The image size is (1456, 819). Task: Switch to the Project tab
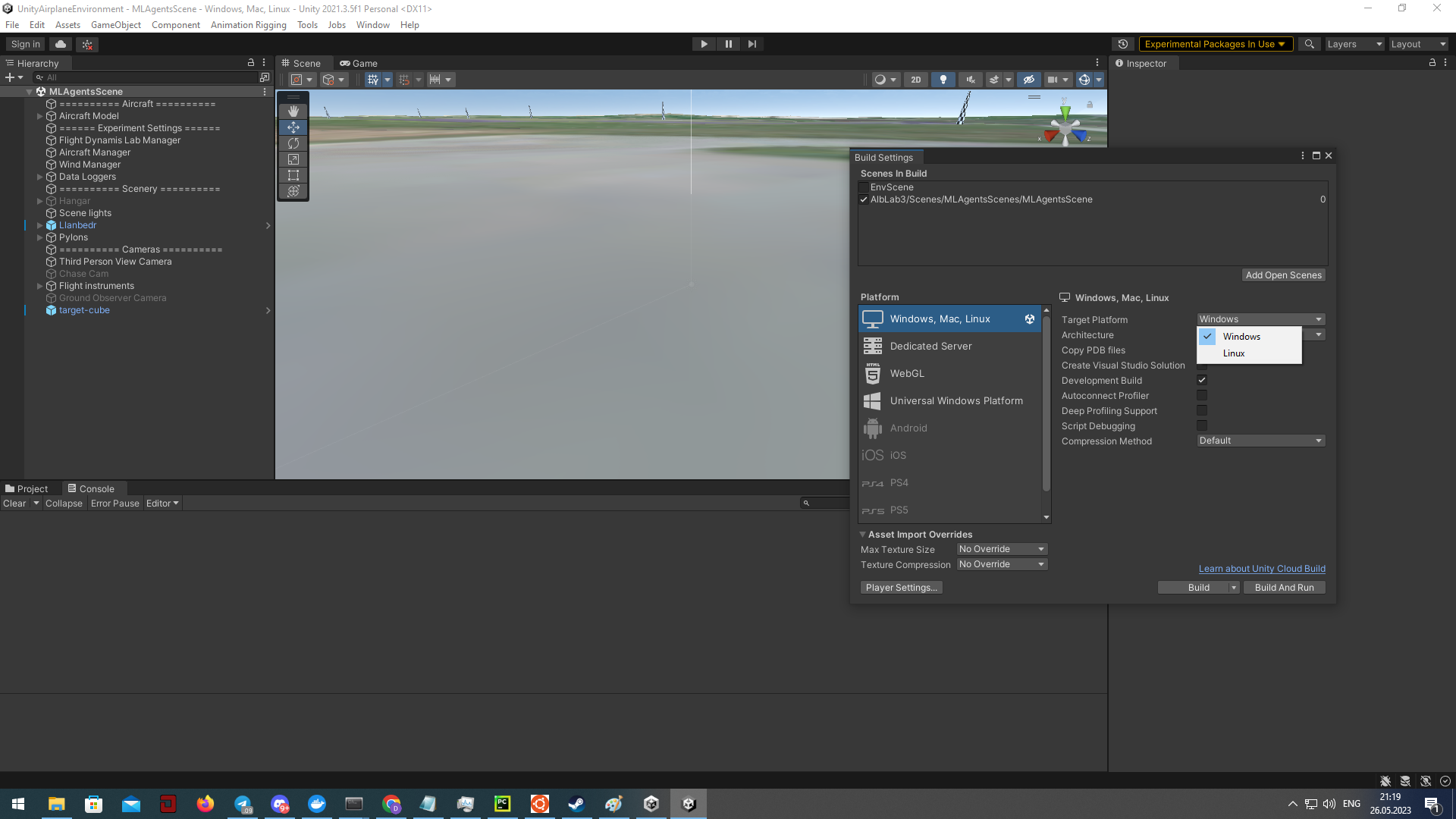click(x=26, y=489)
